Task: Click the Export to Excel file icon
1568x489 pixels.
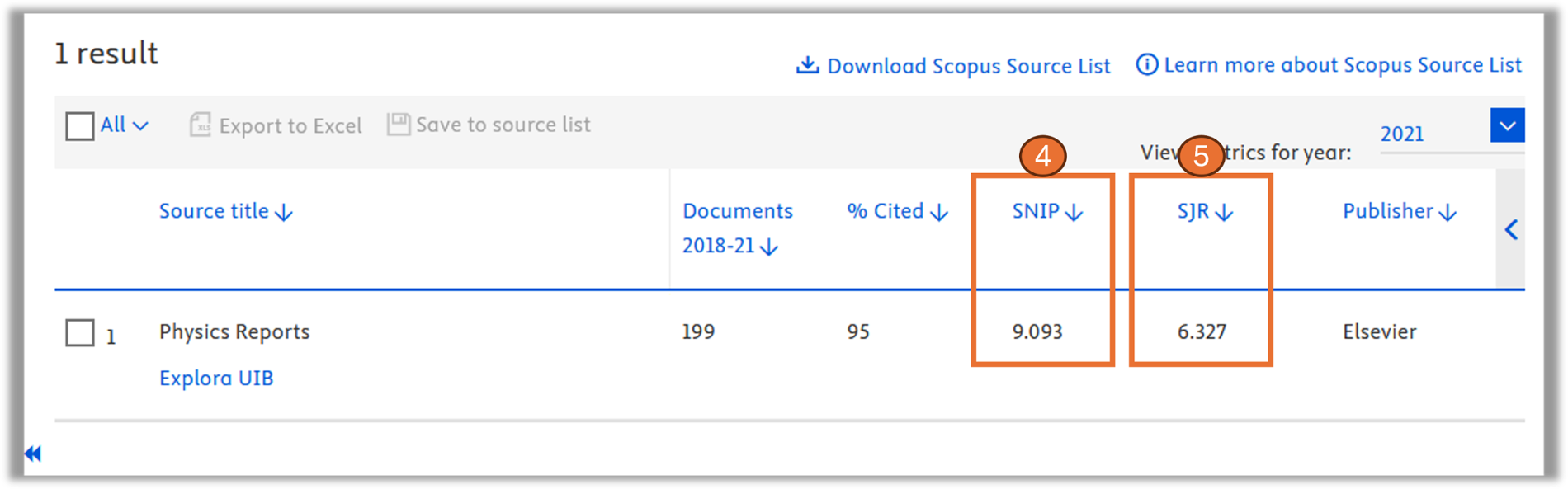Action: point(201,125)
